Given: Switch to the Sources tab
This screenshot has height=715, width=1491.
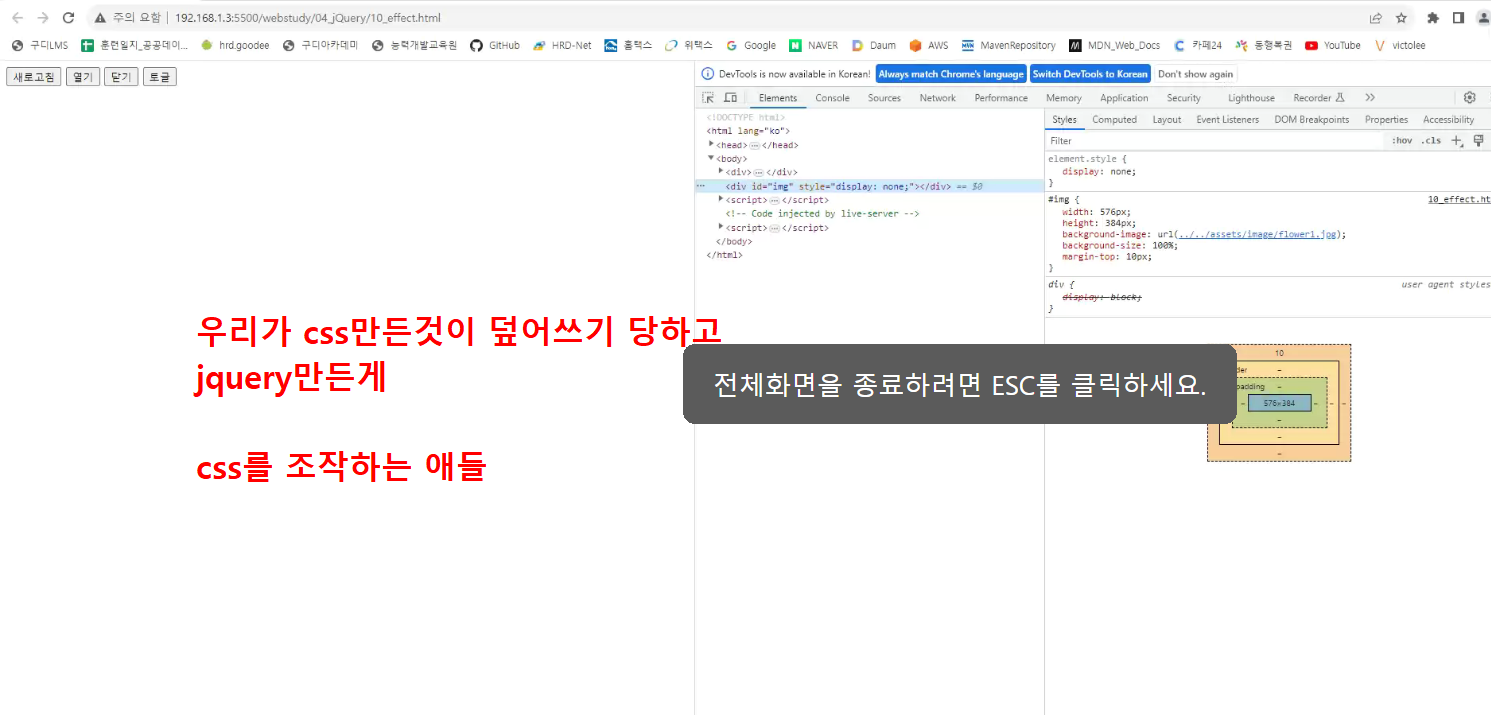Looking at the screenshot, I should pos(884,98).
